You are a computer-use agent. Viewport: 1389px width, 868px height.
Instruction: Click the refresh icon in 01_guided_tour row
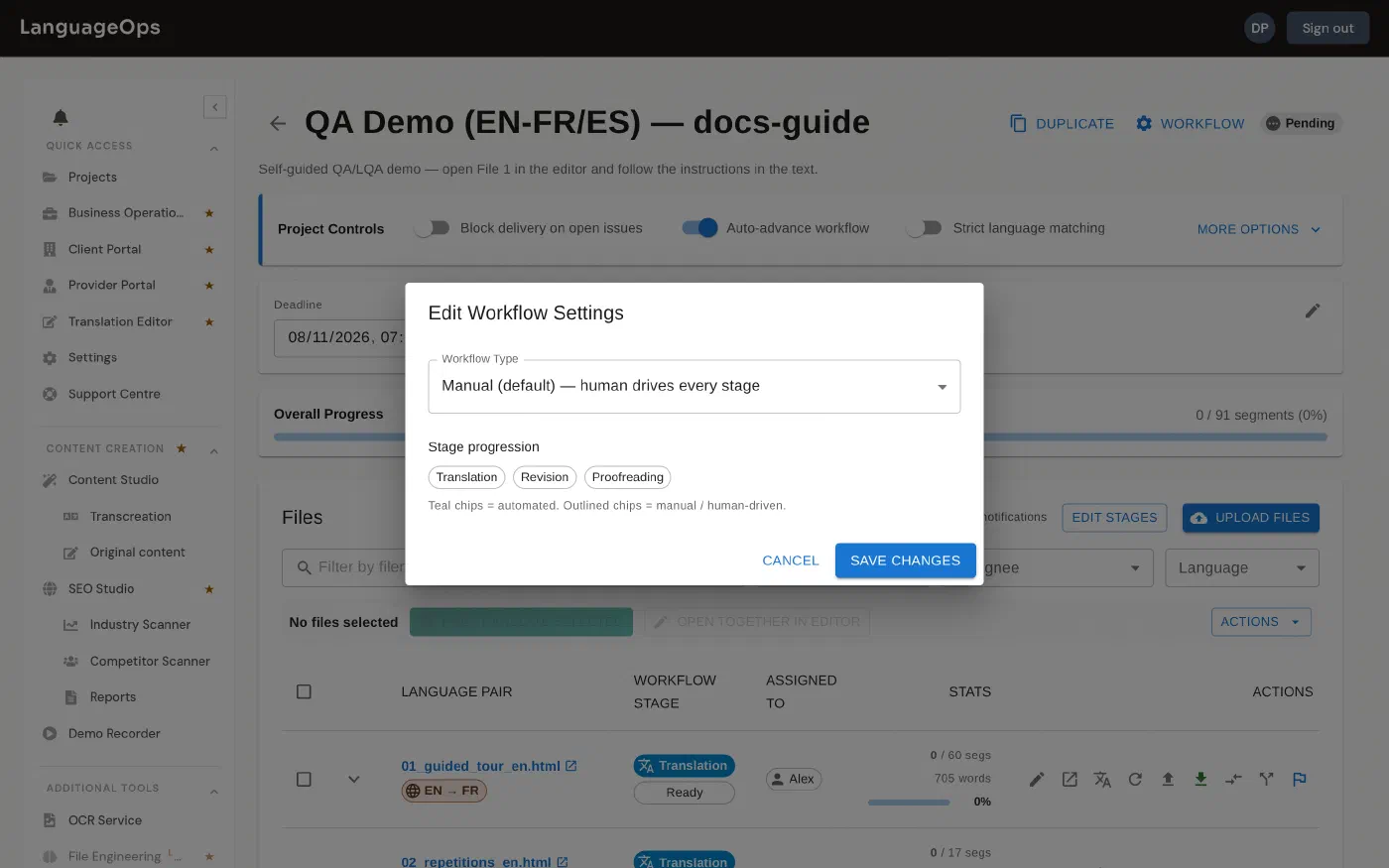click(1135, 780)
